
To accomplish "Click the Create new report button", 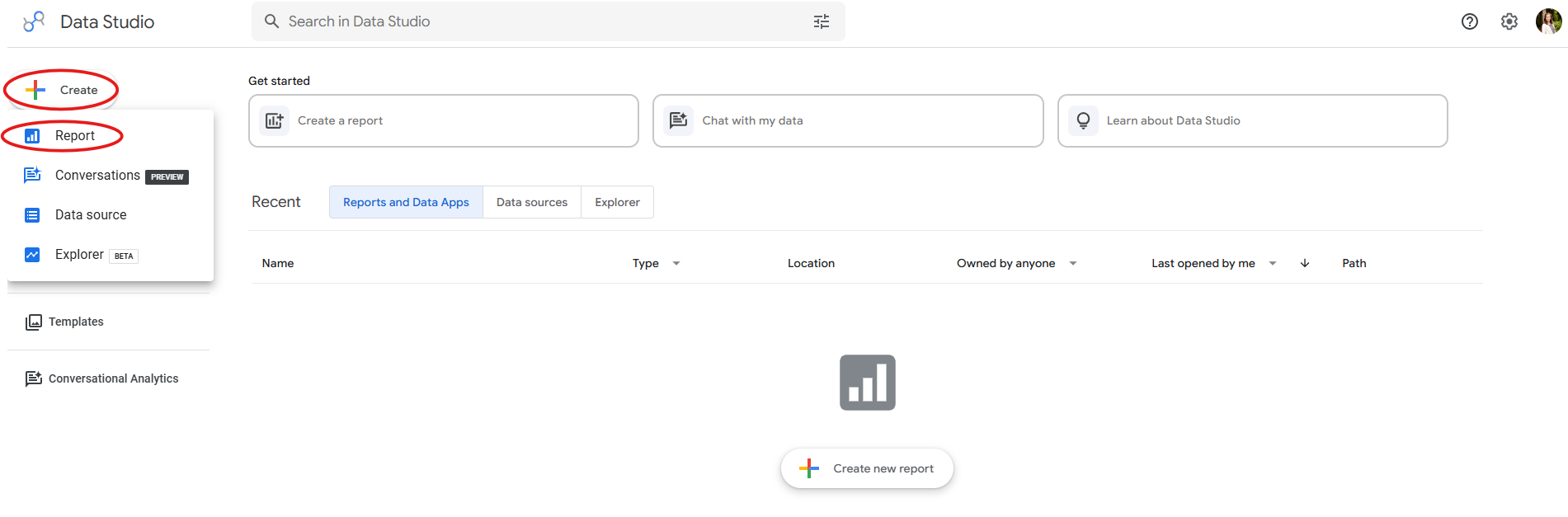I will tap(867, 468).
